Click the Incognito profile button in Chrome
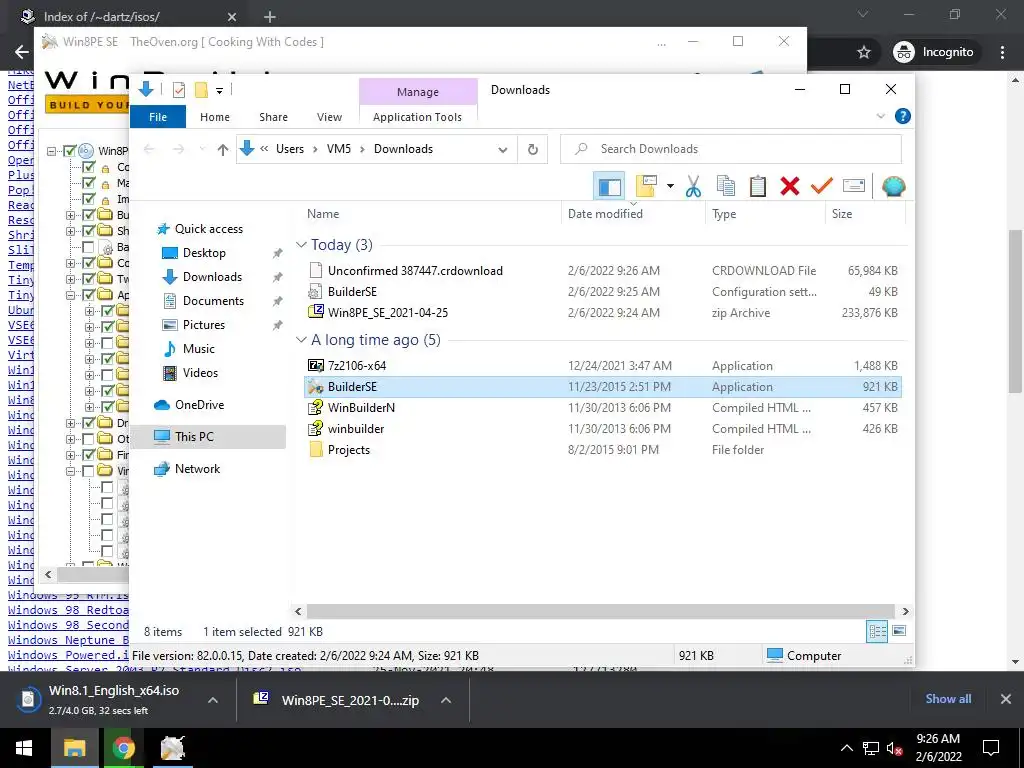This screenshot has width=1024, height=768. [934, 52]
